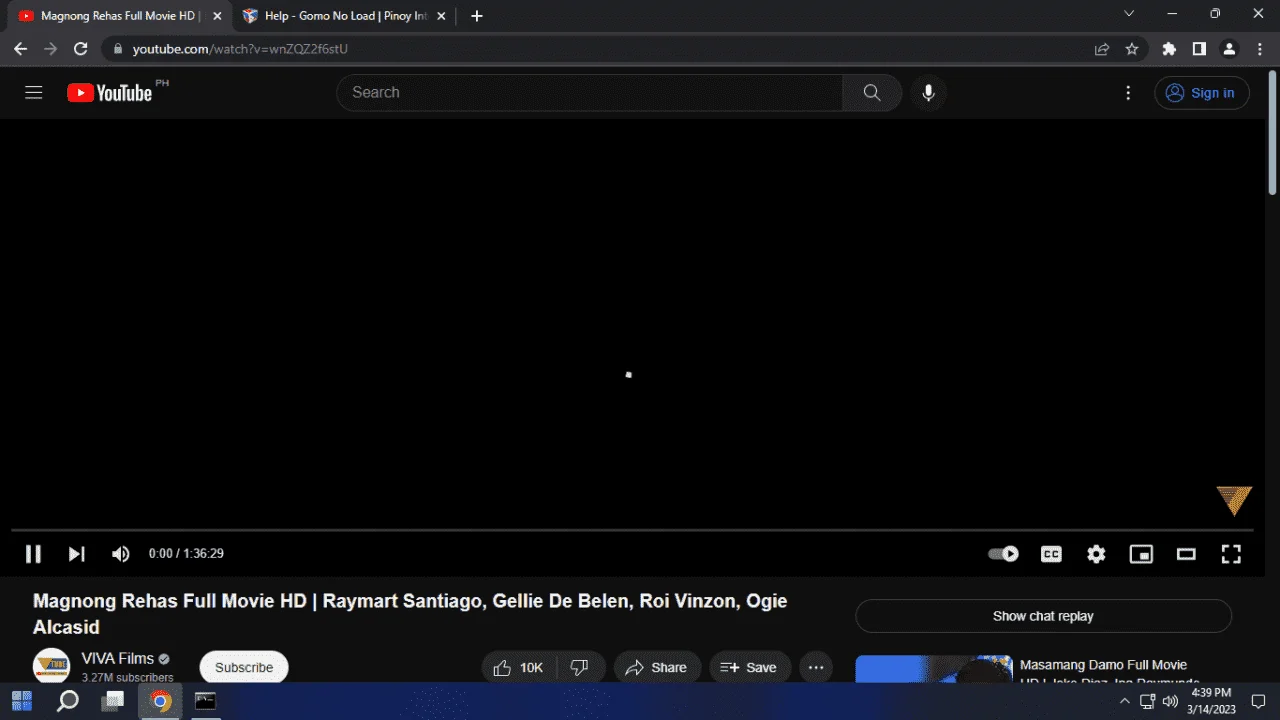Subscribe to VIVA Films
The height and width of the screenshot is (720, 1280).
coord(244,668)
